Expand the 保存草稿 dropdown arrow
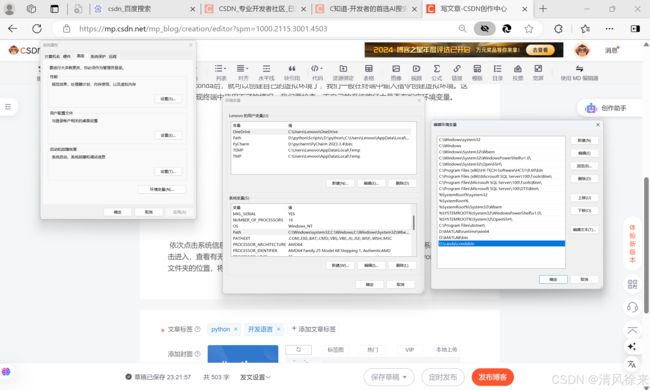650x390 pixels. (x=405, y=377)
